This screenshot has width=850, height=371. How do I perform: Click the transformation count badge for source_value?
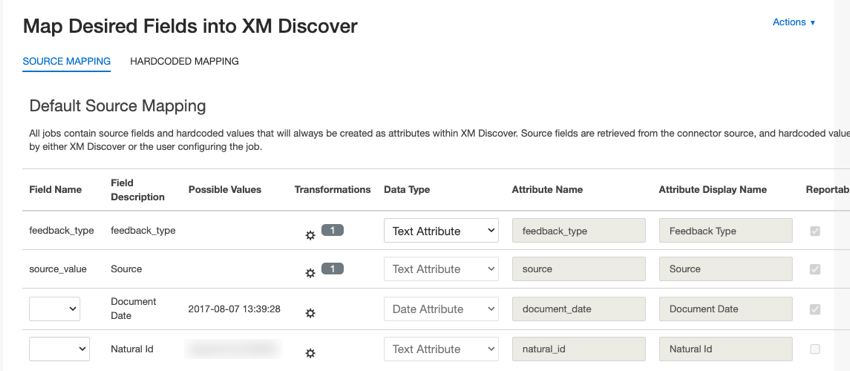pos(332,268)
